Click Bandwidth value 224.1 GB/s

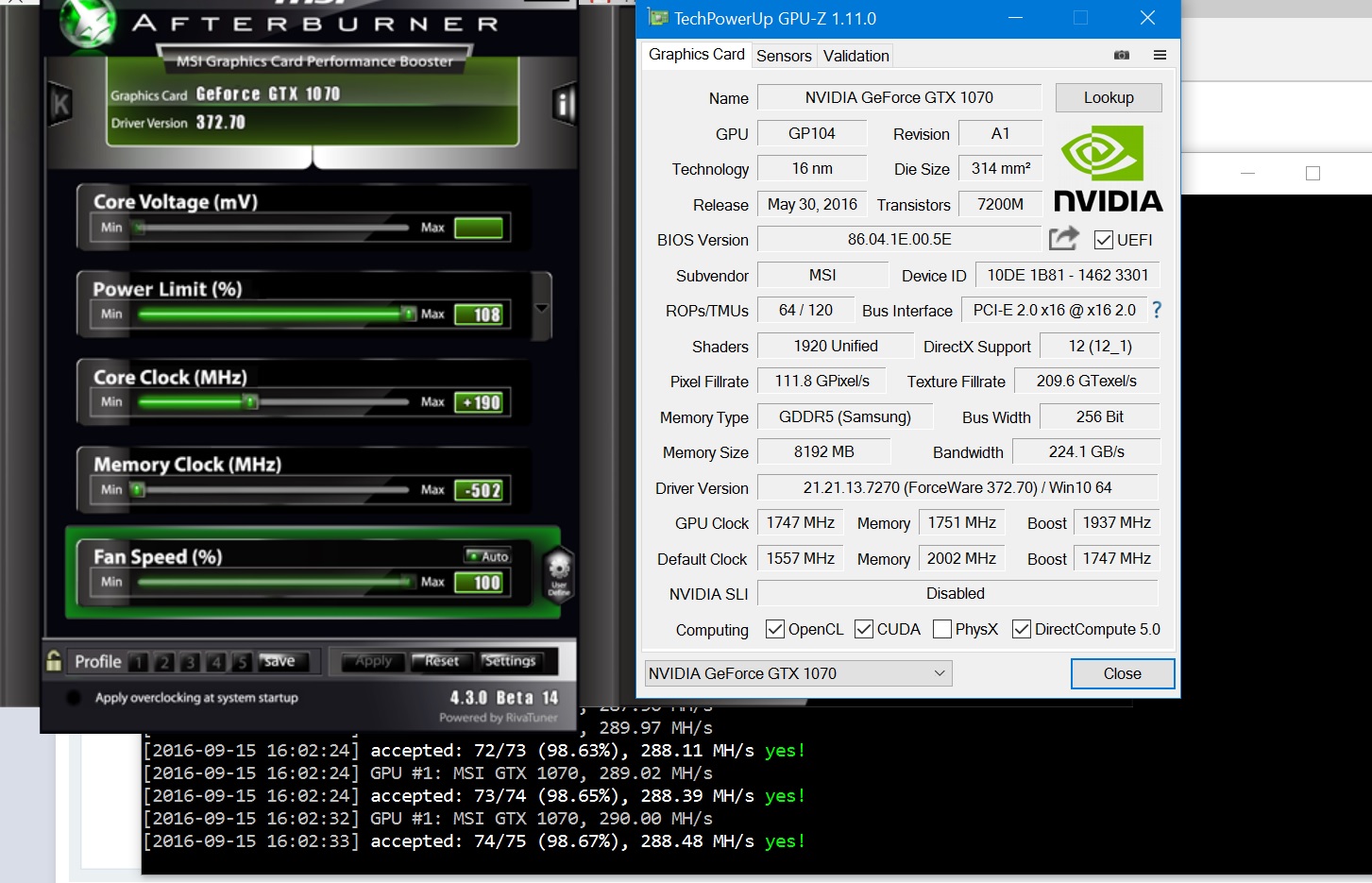(x=1086, y=451)
